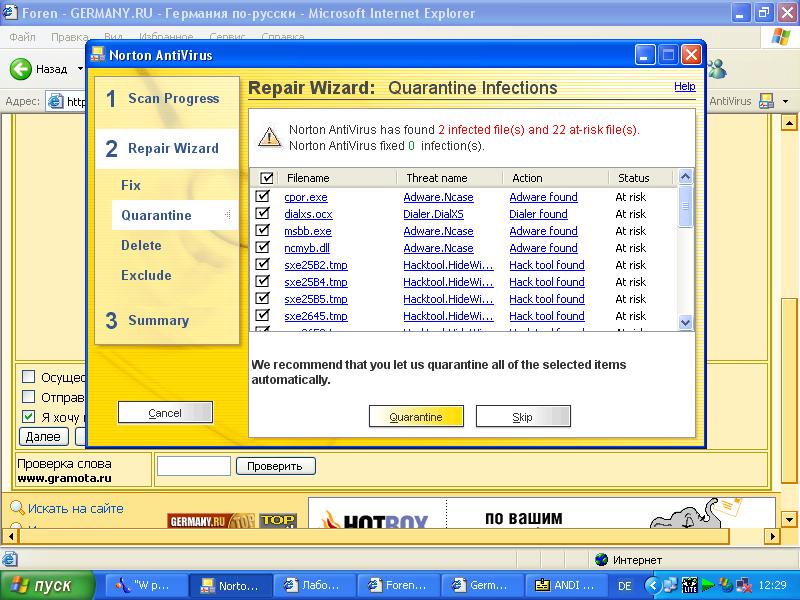Viewport: 800px width, 600px height.
Task: Click the Проверка слова text input field
Action: coord(194,466)
